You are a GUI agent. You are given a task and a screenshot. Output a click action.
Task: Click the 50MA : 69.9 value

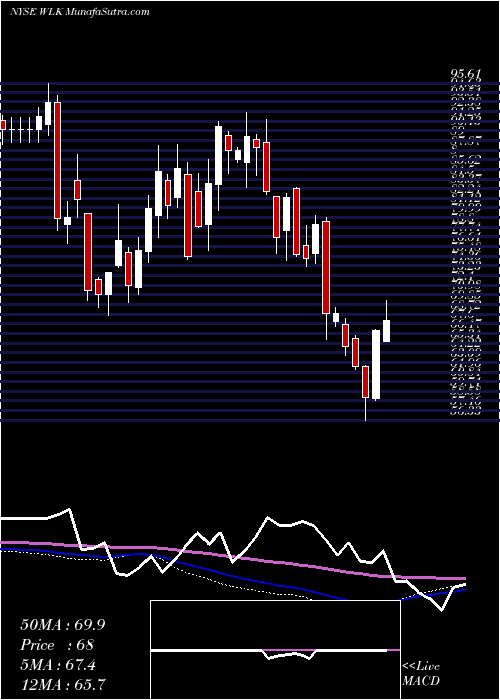tap(63, 625)
